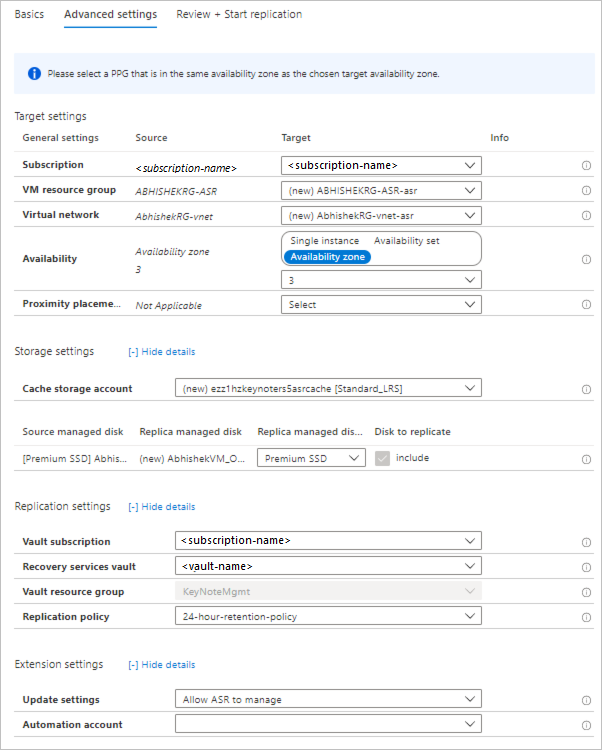Click info icon for VM resource group
This screenshot has height=750, width=602.
point(586,191)
